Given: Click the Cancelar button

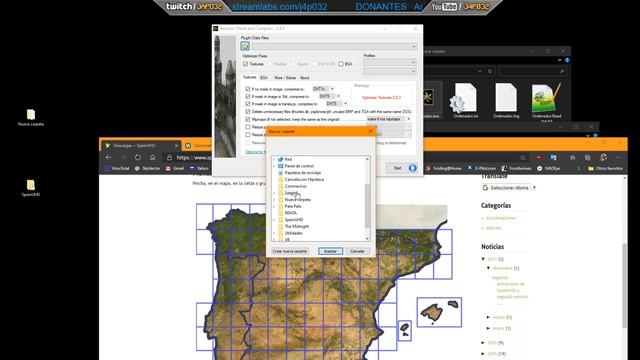Looking at the screenshot, I should 358,251.
